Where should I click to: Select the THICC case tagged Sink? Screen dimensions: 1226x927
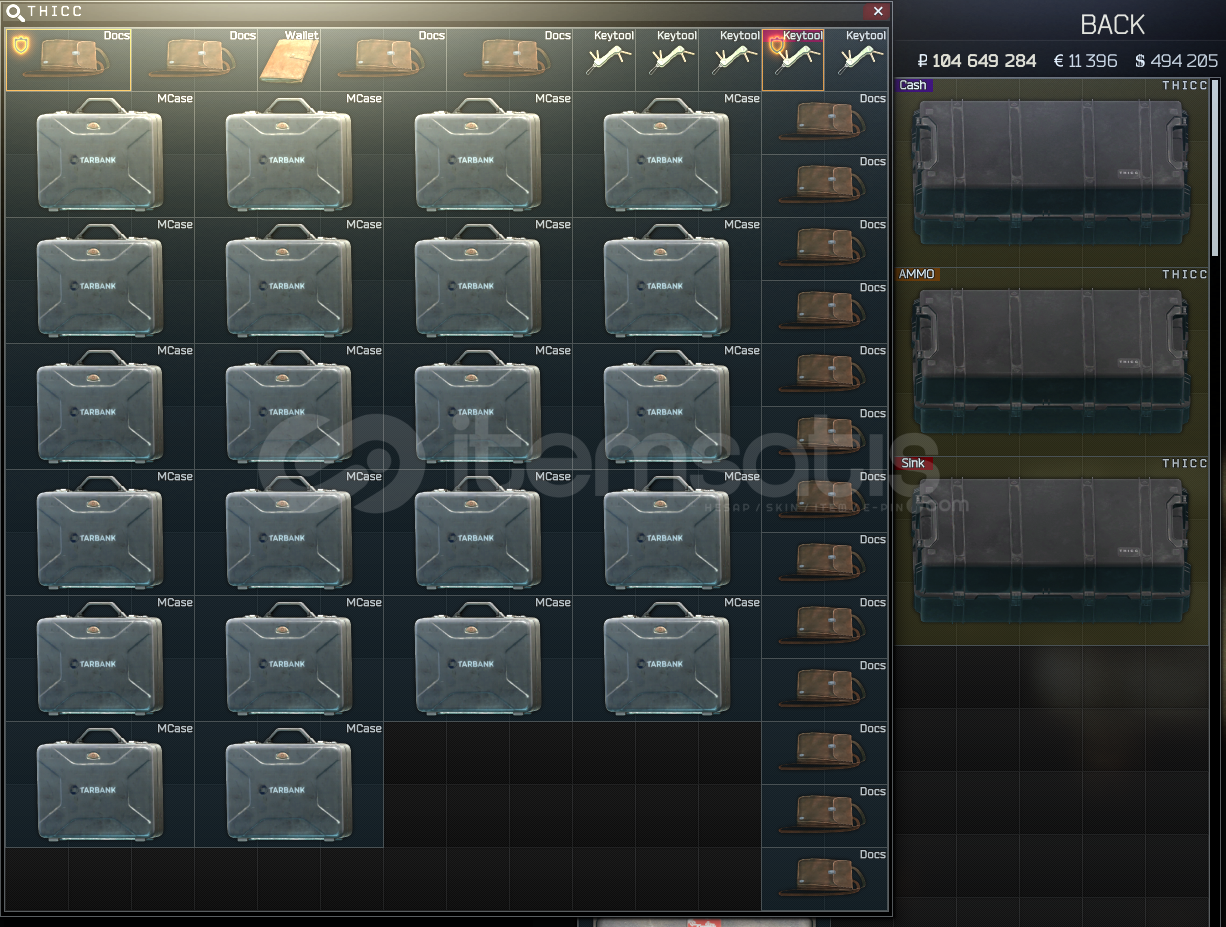point(1052,550)
